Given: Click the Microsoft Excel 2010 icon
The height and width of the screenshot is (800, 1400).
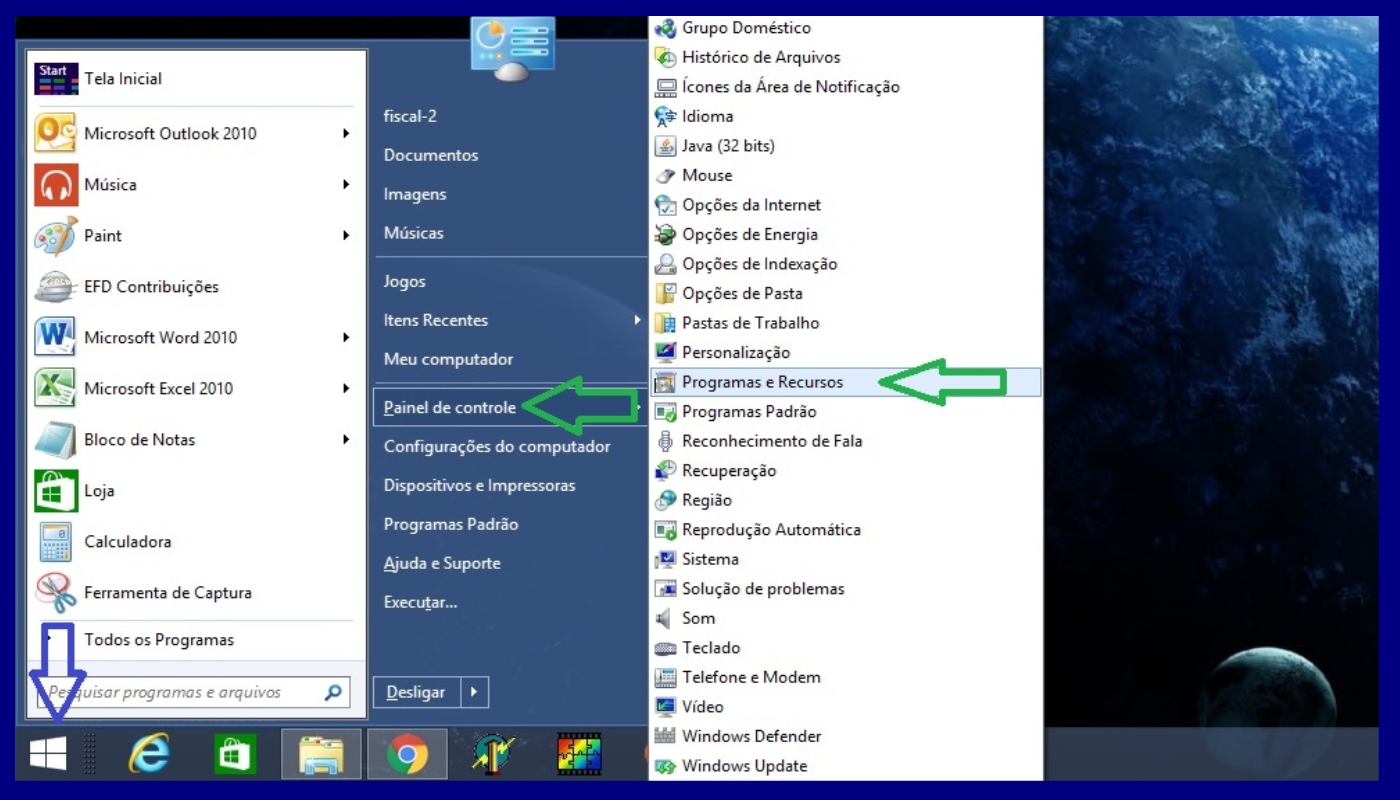Looking at the screenshot, I should point(56,388).
